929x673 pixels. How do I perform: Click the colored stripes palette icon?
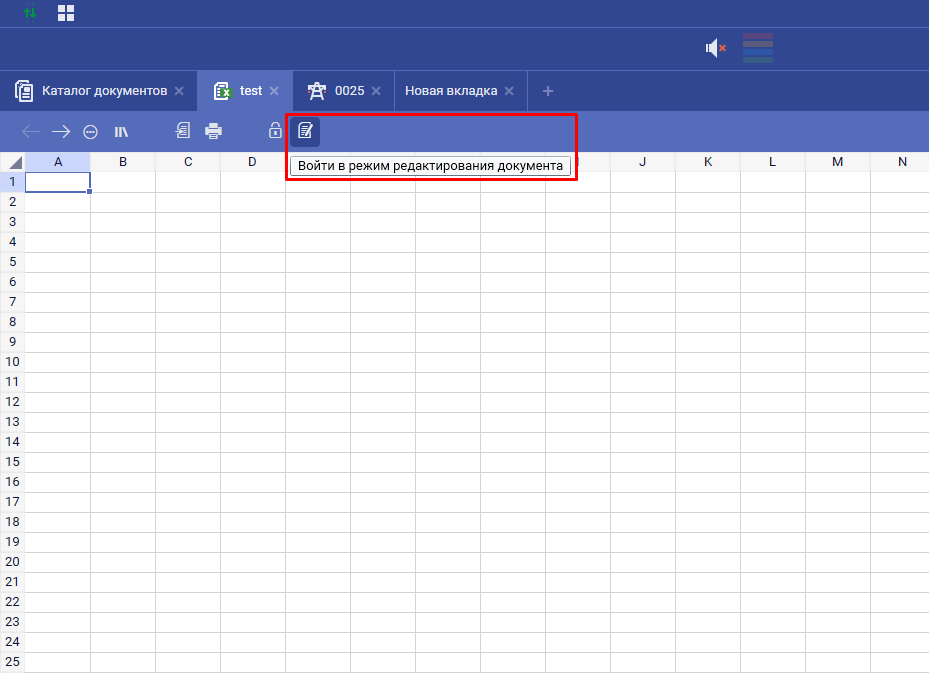pyautogui.click(x=758, y=48)
